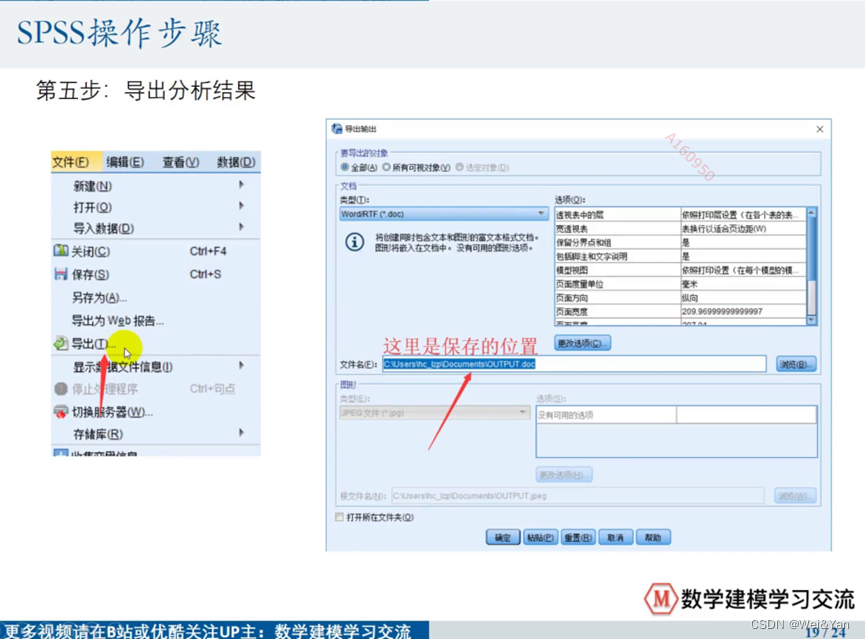The image size is (865, 639).
Task: Expand the 存储库(R) submenu arrow
Action: pyautogui.click(x=241, y=433)
